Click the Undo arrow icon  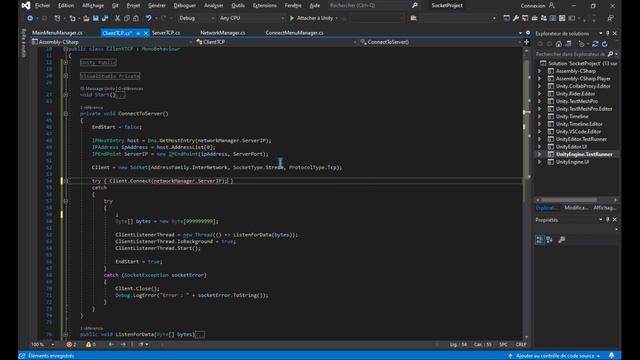coord(149,18)
